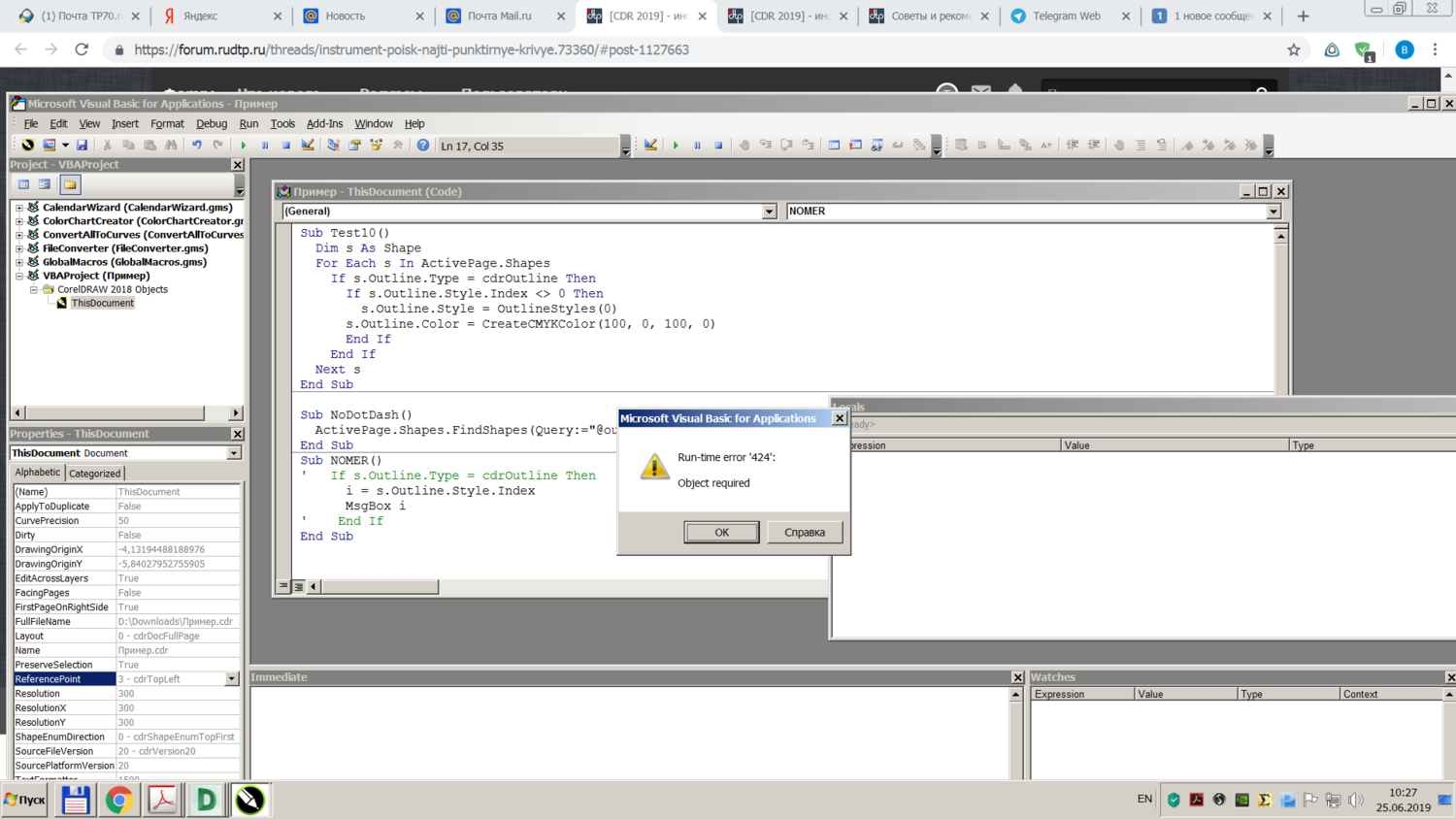This screenshot has height=819, width=1456.
Task: Click the browser address bar URL
Action: pos(412,49)
